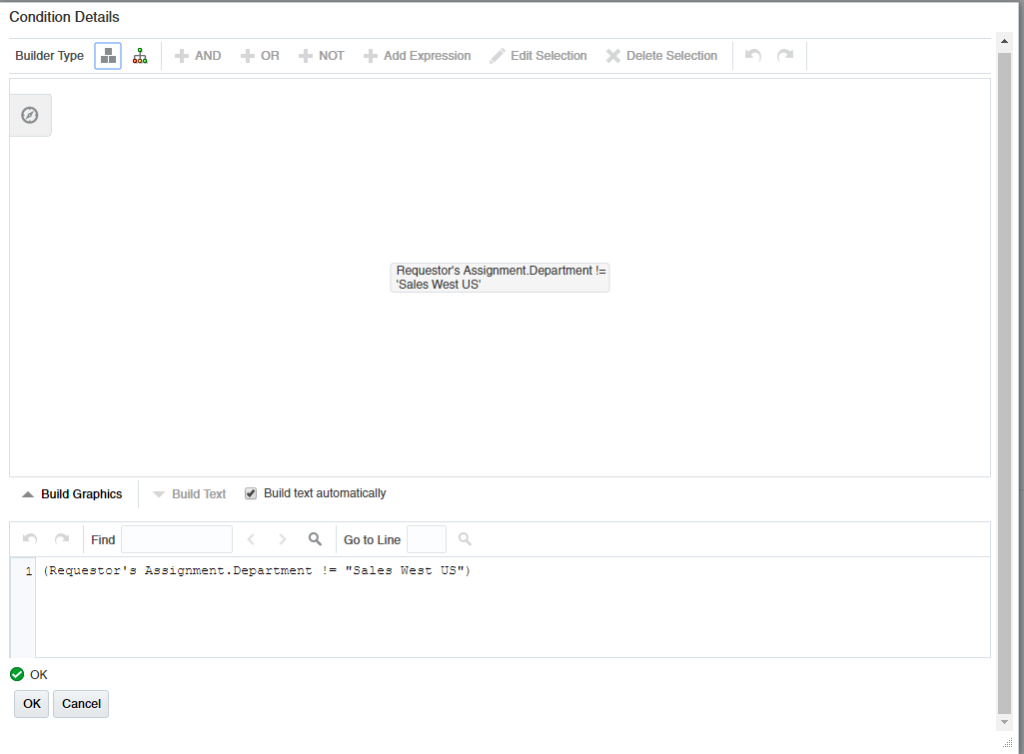
Task: Click the scrollbar up arrow
Action: pyautogui.click(x=1004, y=41)
